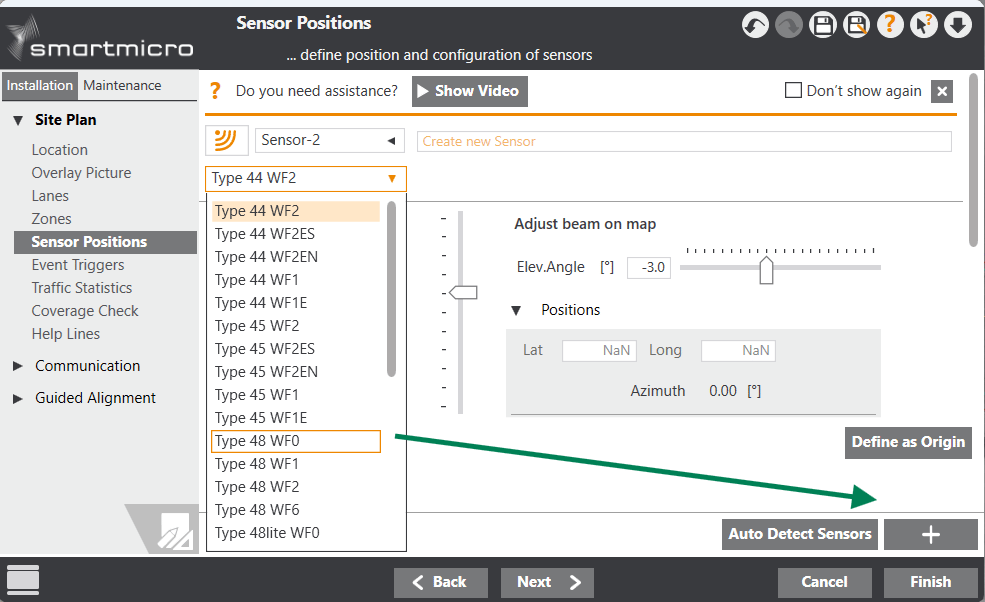Expand the Communication section
Viewport: 985px width, 602px height.
(18, 366)
